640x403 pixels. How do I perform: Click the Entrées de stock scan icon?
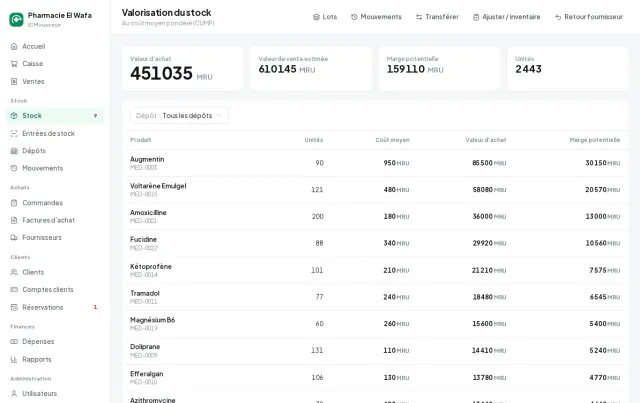[x=14, y=133]
